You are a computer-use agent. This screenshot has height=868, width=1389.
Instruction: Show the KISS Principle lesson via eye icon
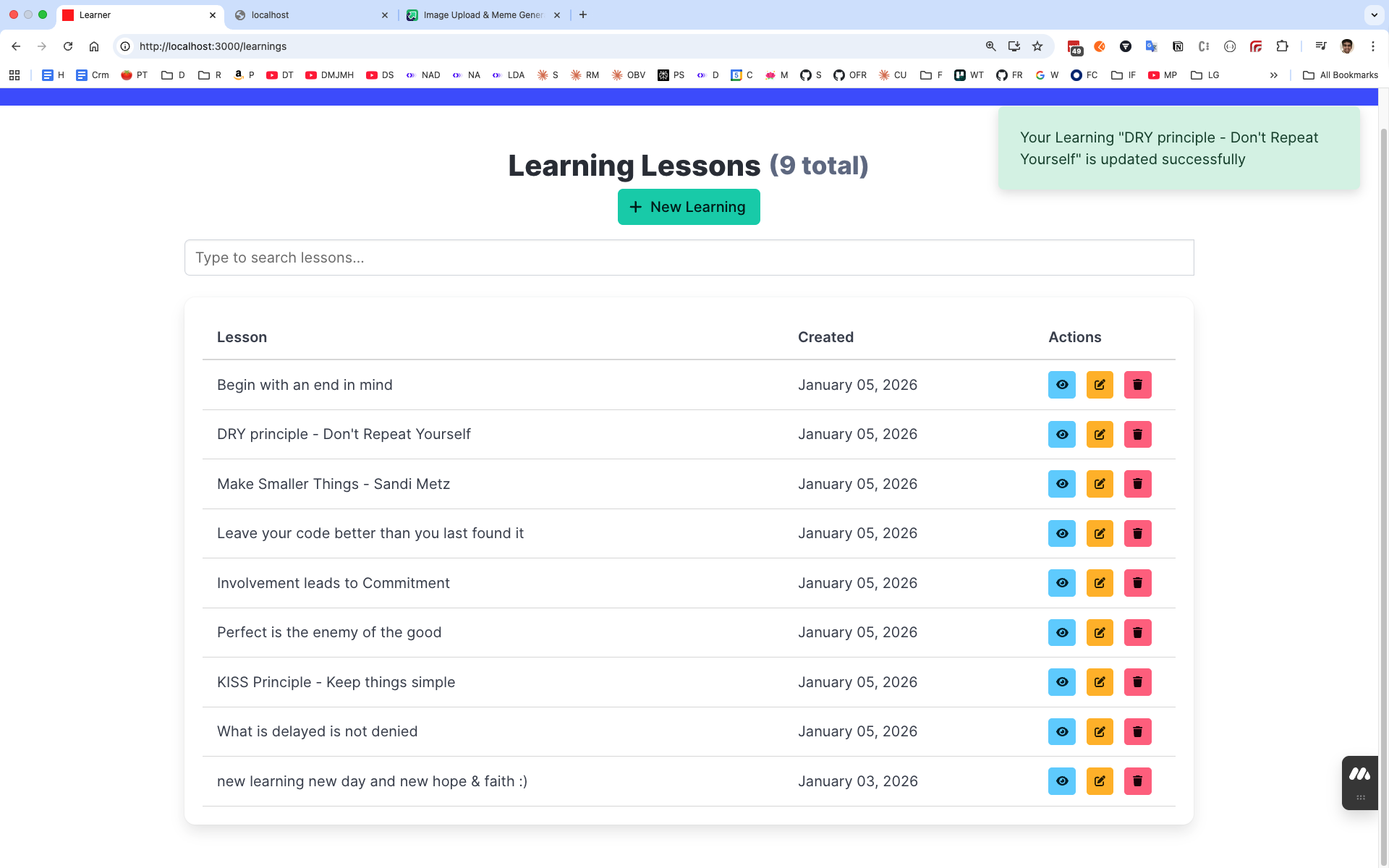(x=1061, y=682)
